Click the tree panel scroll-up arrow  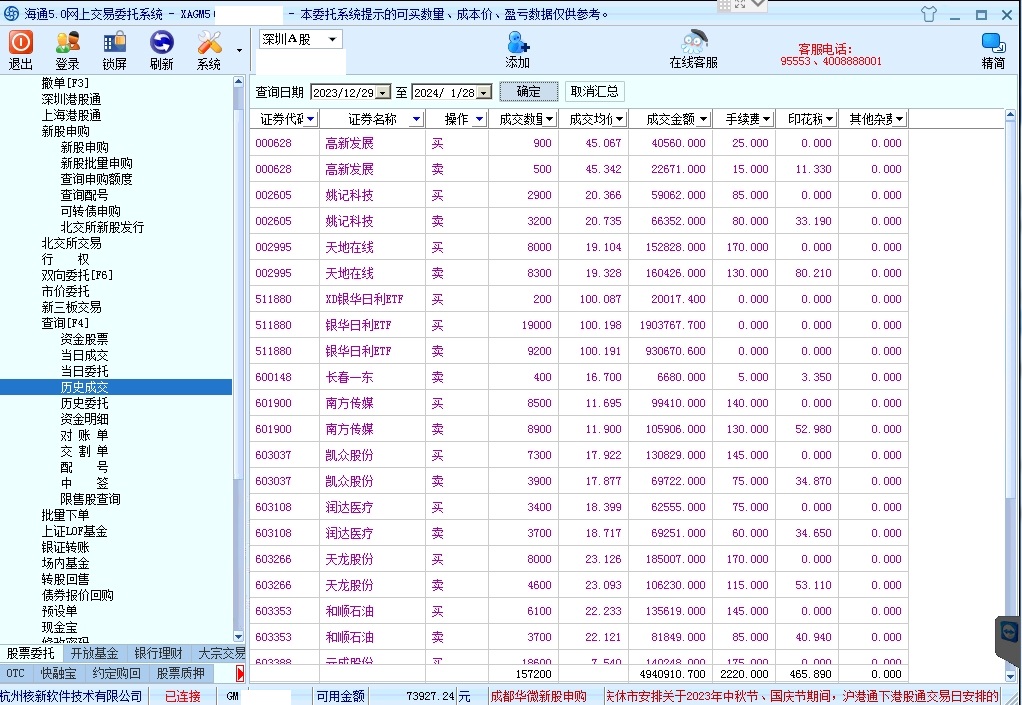[238, 81]
